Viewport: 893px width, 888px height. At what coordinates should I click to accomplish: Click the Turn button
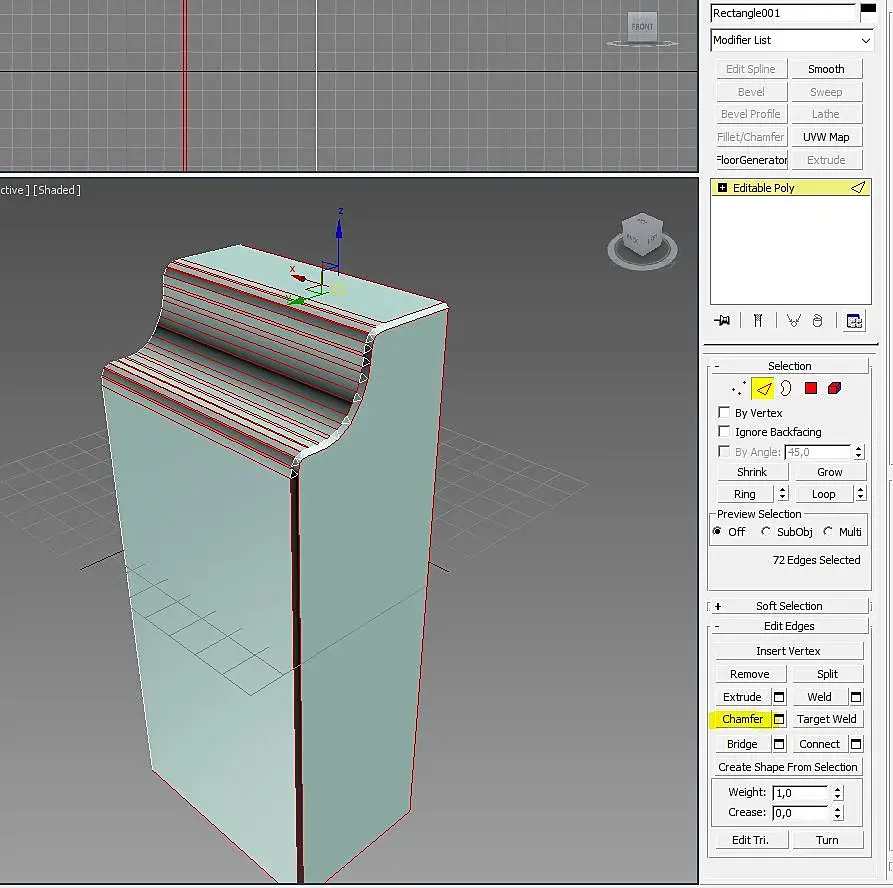coord(827,840)
